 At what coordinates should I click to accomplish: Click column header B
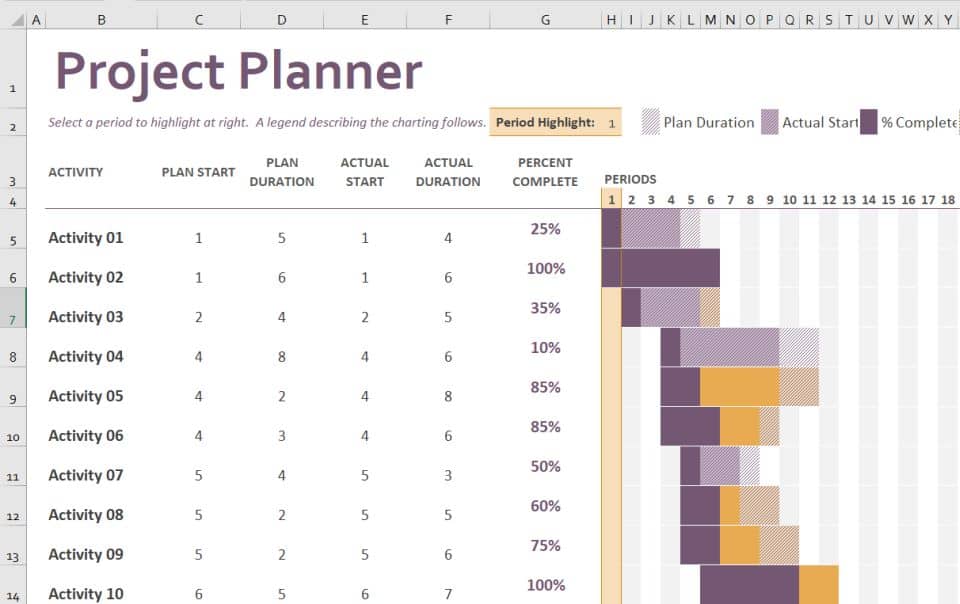(x=102, y=17)
